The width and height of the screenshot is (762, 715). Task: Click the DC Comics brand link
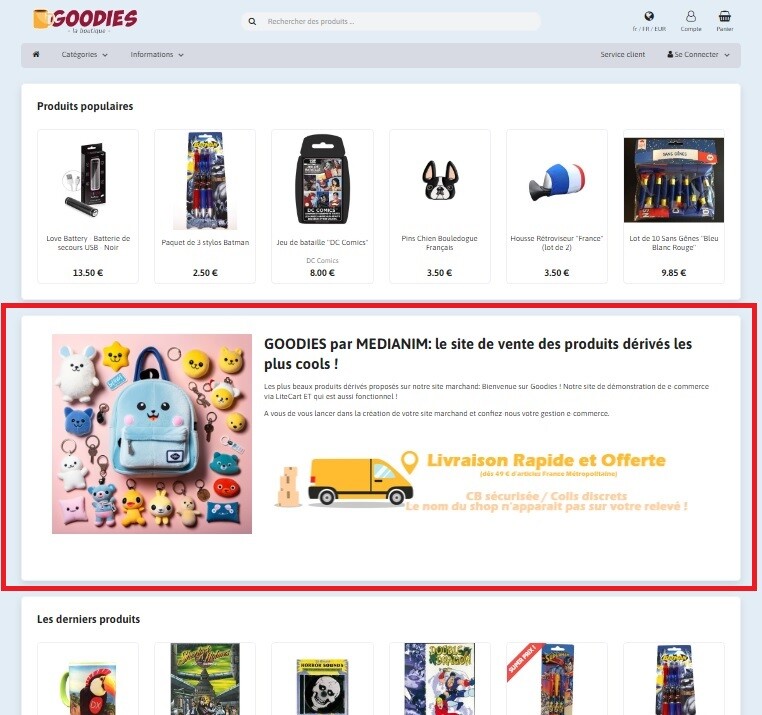[322, 261]
